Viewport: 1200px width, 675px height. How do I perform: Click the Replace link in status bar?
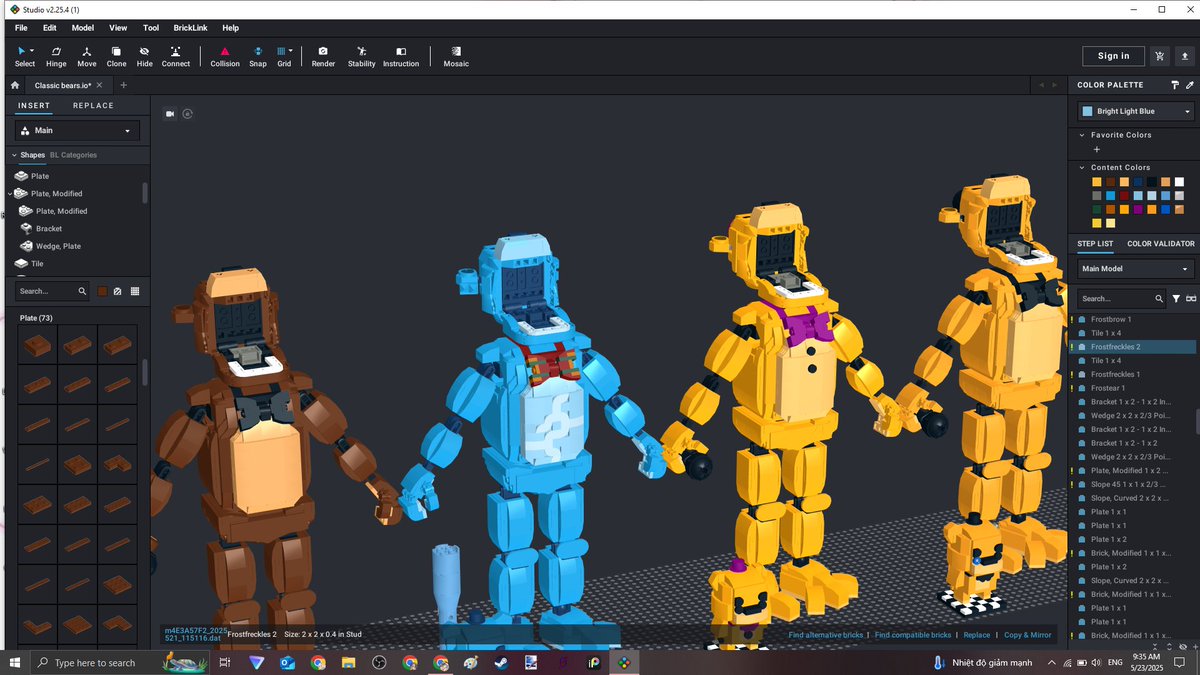977,635
